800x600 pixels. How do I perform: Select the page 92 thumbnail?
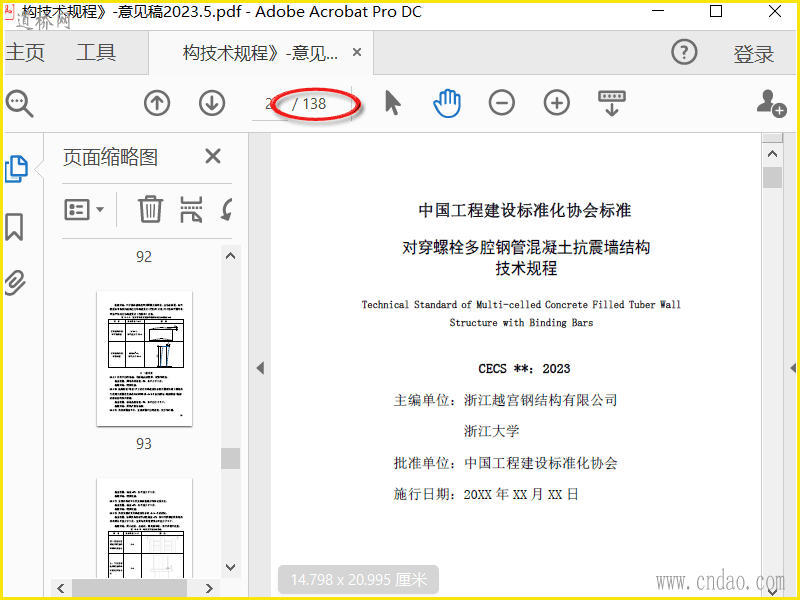tap(144, 257)
